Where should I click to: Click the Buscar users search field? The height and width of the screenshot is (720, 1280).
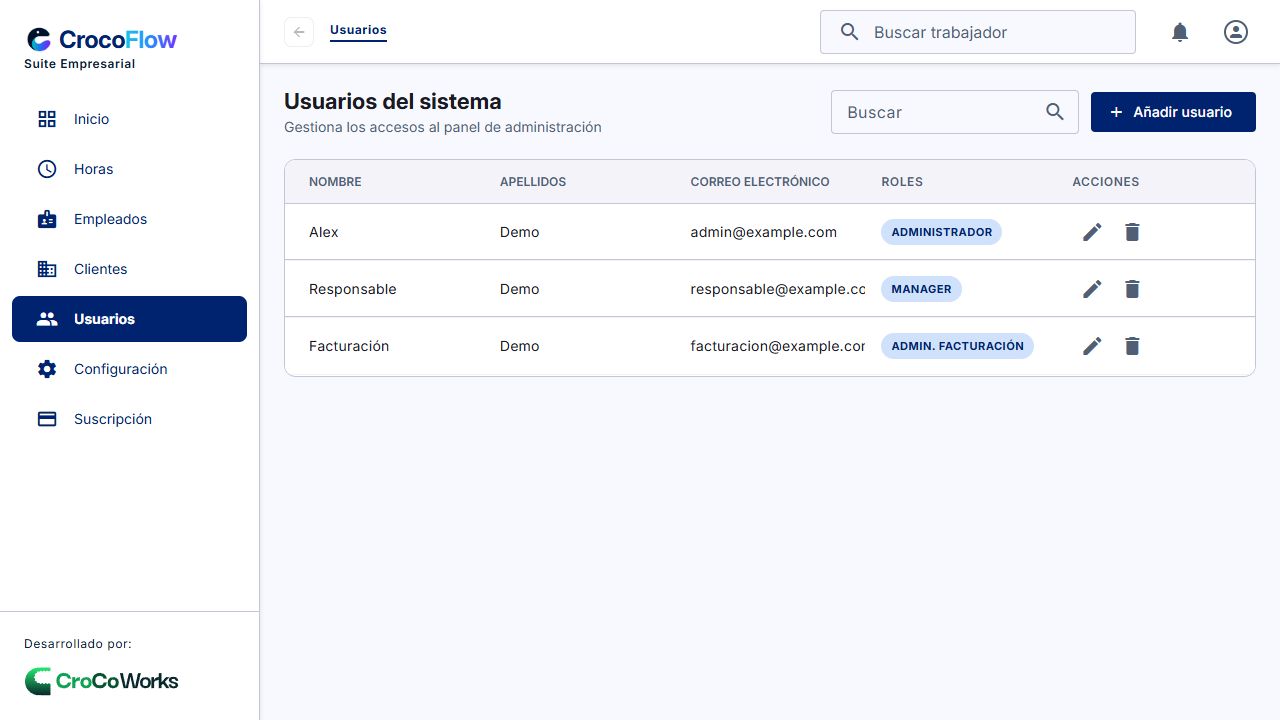click(x=955, y=112)
